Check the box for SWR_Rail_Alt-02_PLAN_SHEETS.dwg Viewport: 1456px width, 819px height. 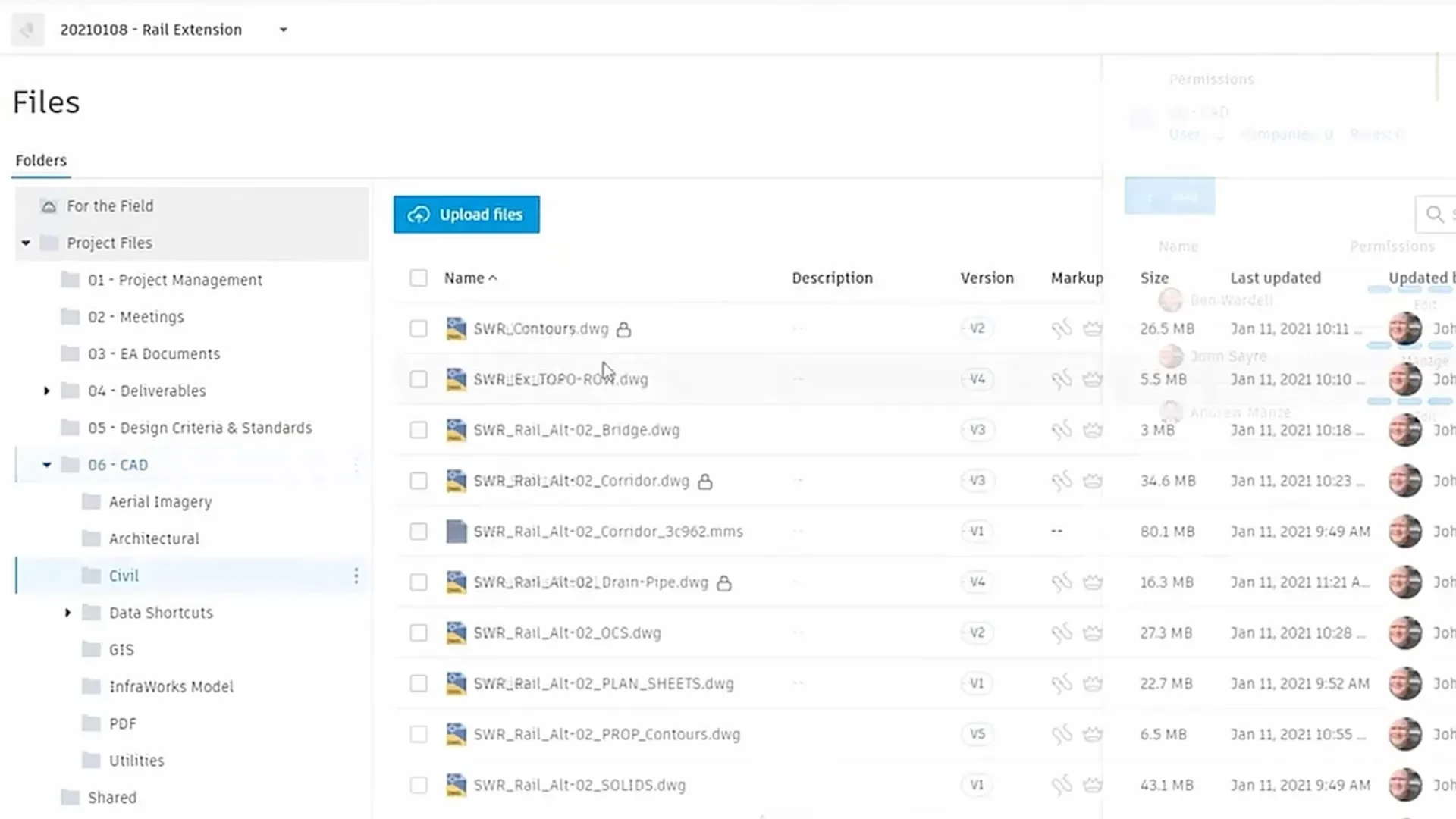point(419,684)
